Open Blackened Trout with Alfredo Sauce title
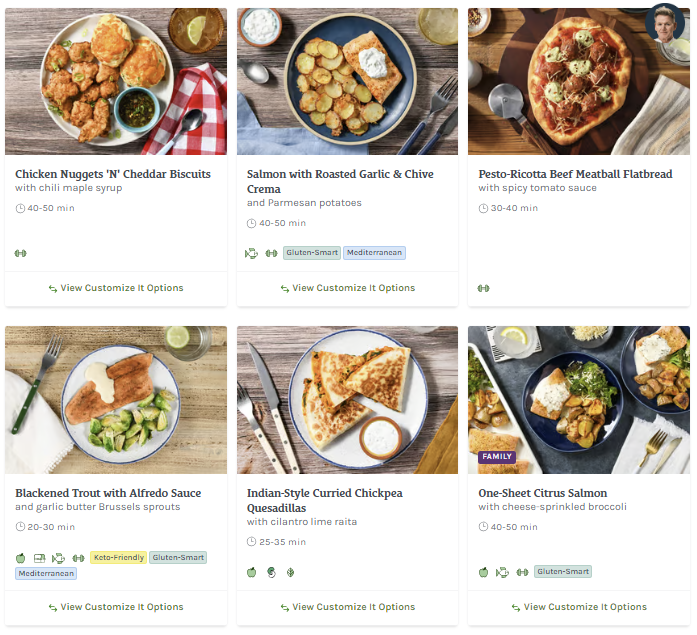Screen dimensions: 697x635 tap(108, 493)
